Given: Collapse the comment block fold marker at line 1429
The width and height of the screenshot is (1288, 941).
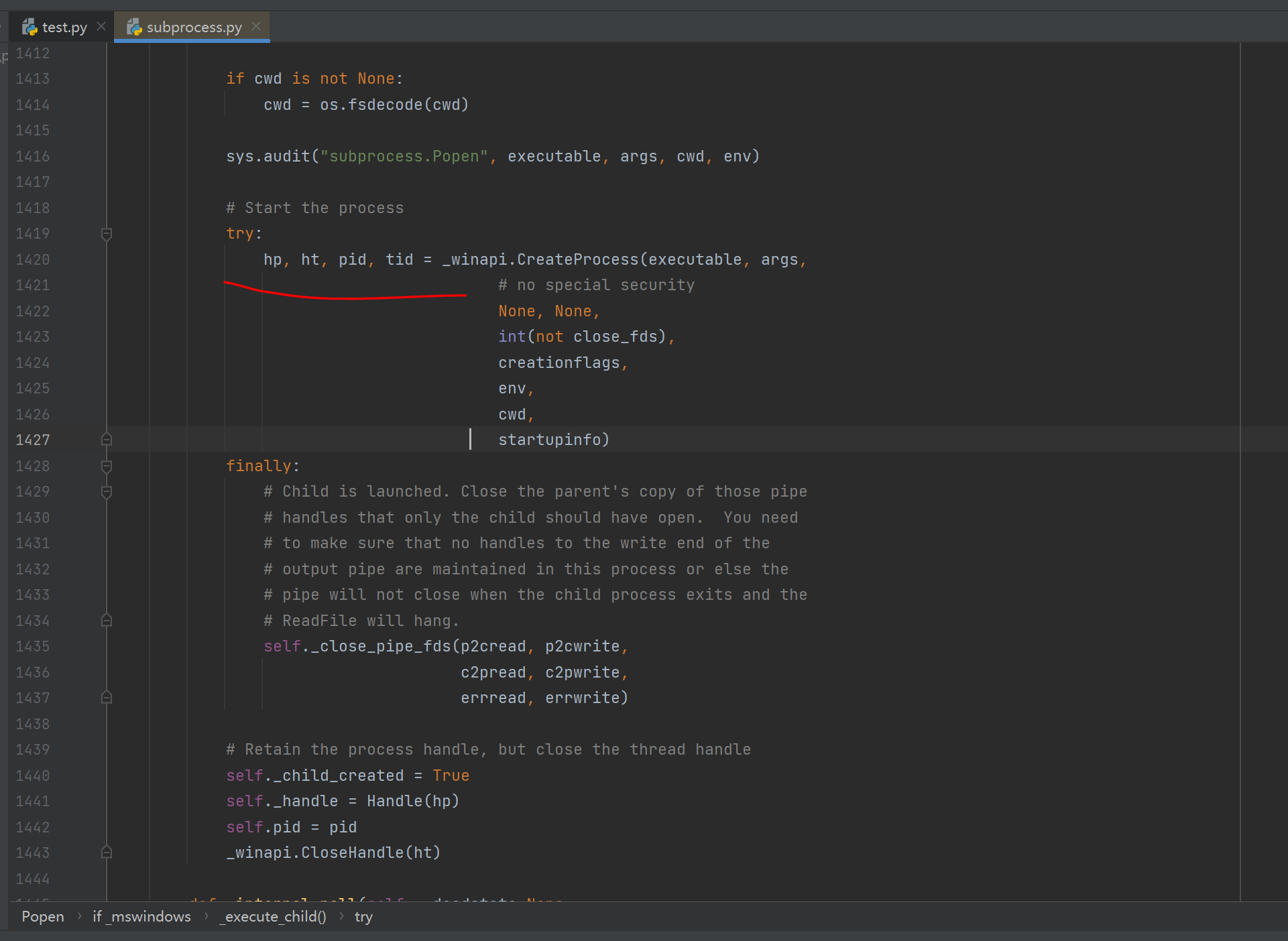Looking at the screenshot, I should pos(106,491).
